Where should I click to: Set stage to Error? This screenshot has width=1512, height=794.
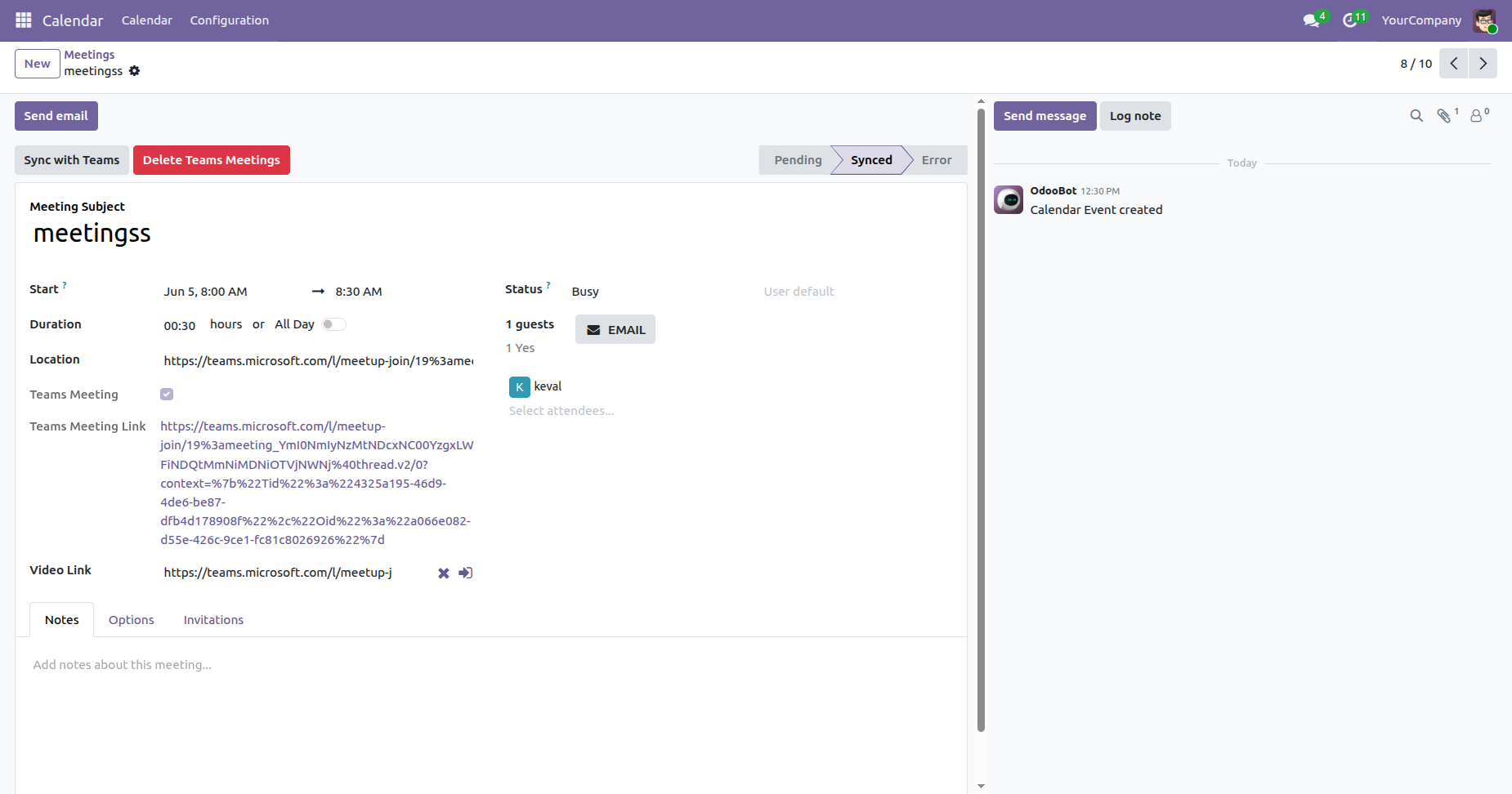coord(937,160)
